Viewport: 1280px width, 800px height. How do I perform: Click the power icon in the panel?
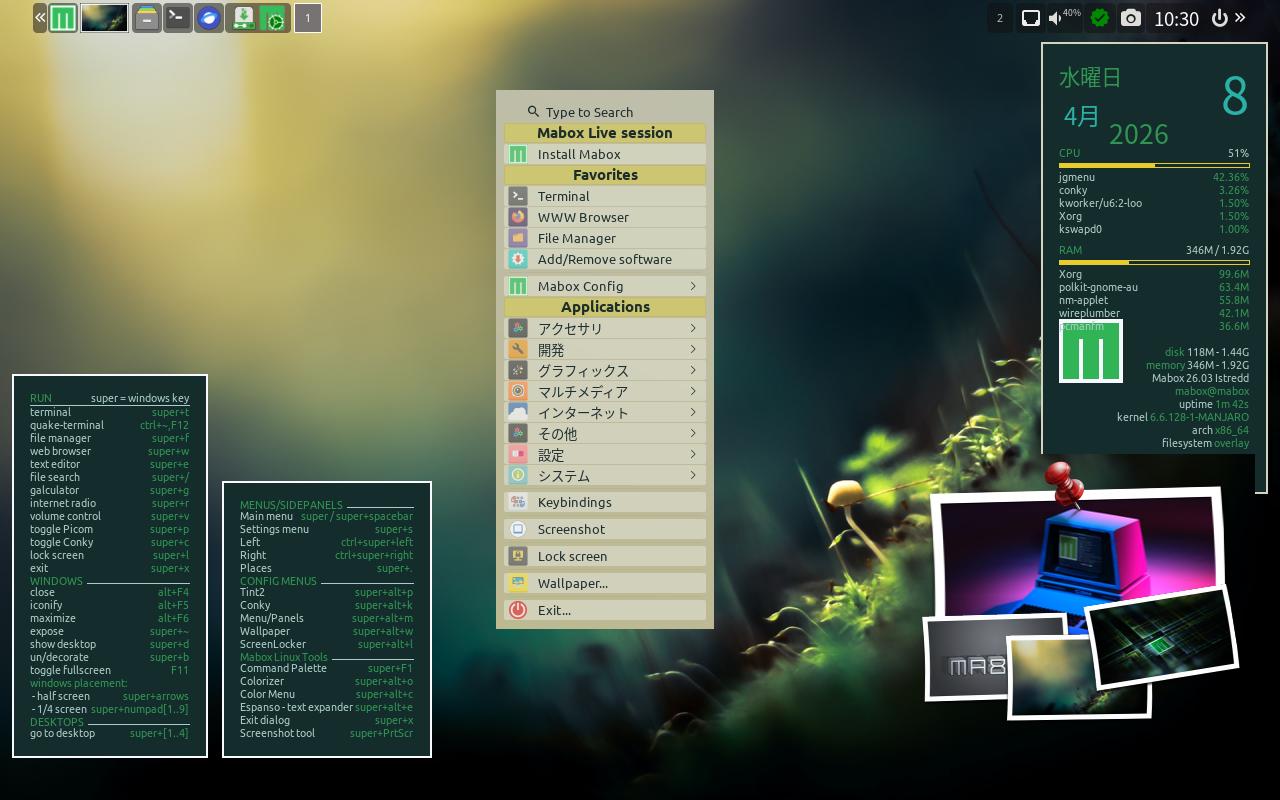1219,18
